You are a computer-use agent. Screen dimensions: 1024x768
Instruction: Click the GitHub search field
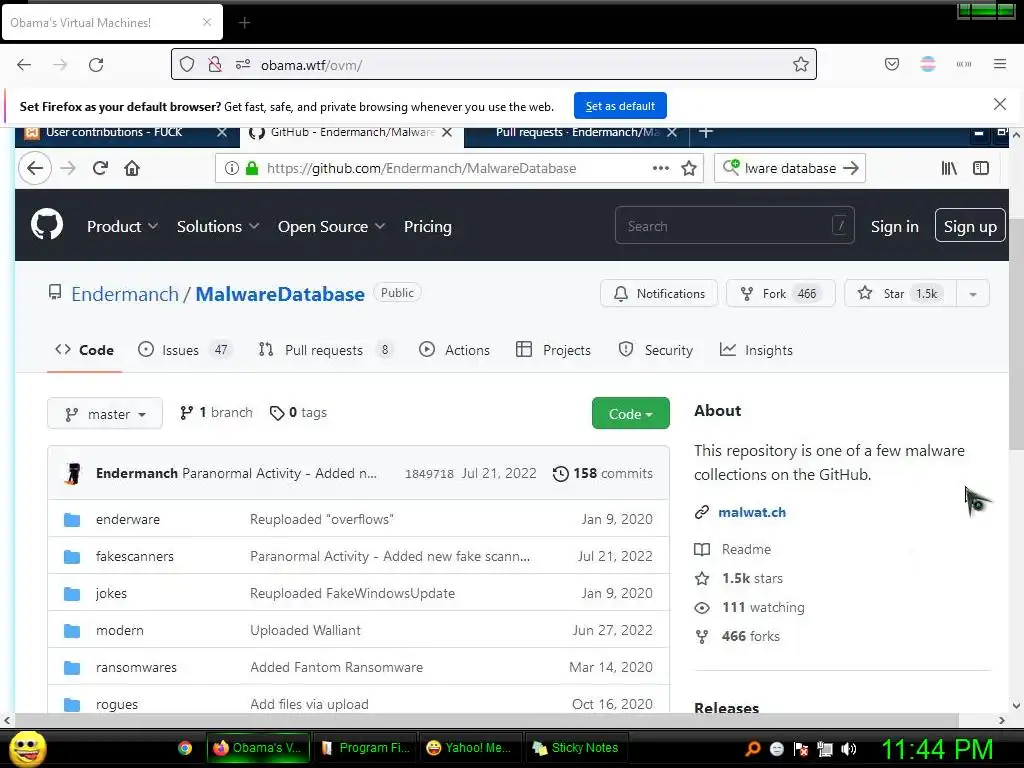tap(735, 226)
